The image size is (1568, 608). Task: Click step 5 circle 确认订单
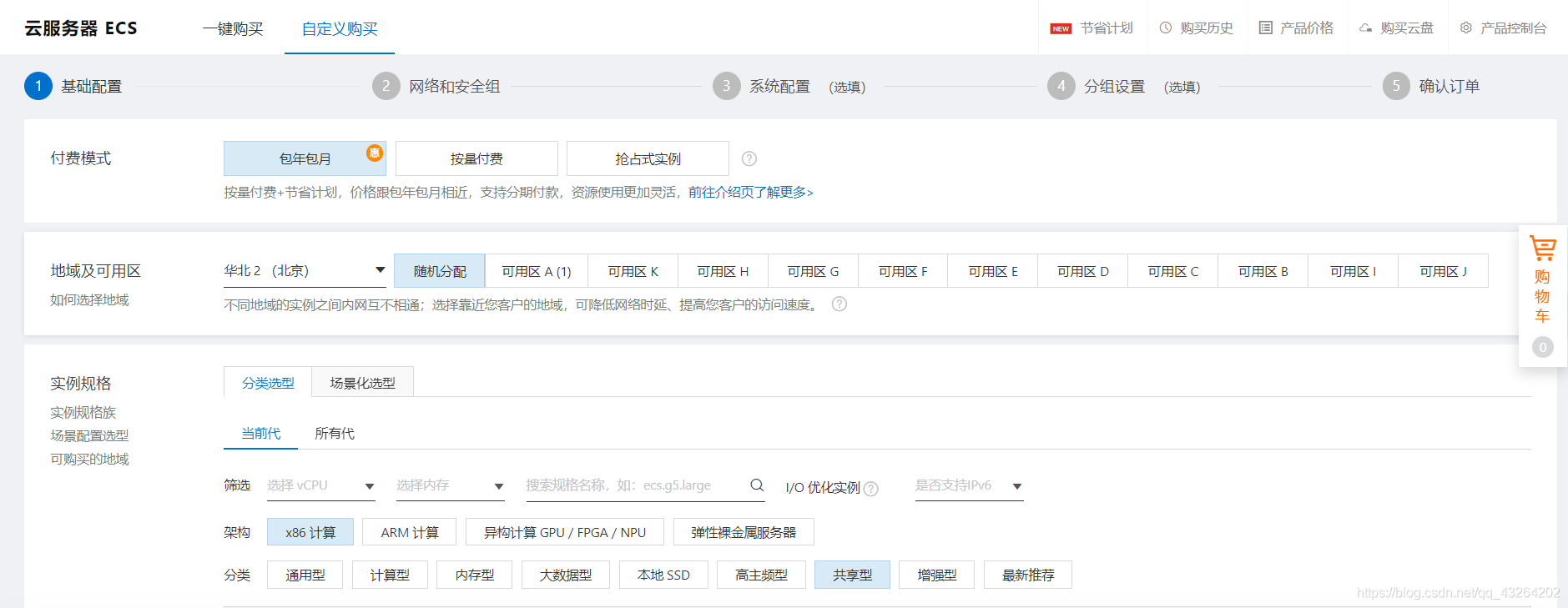[x=1397, y=86]
